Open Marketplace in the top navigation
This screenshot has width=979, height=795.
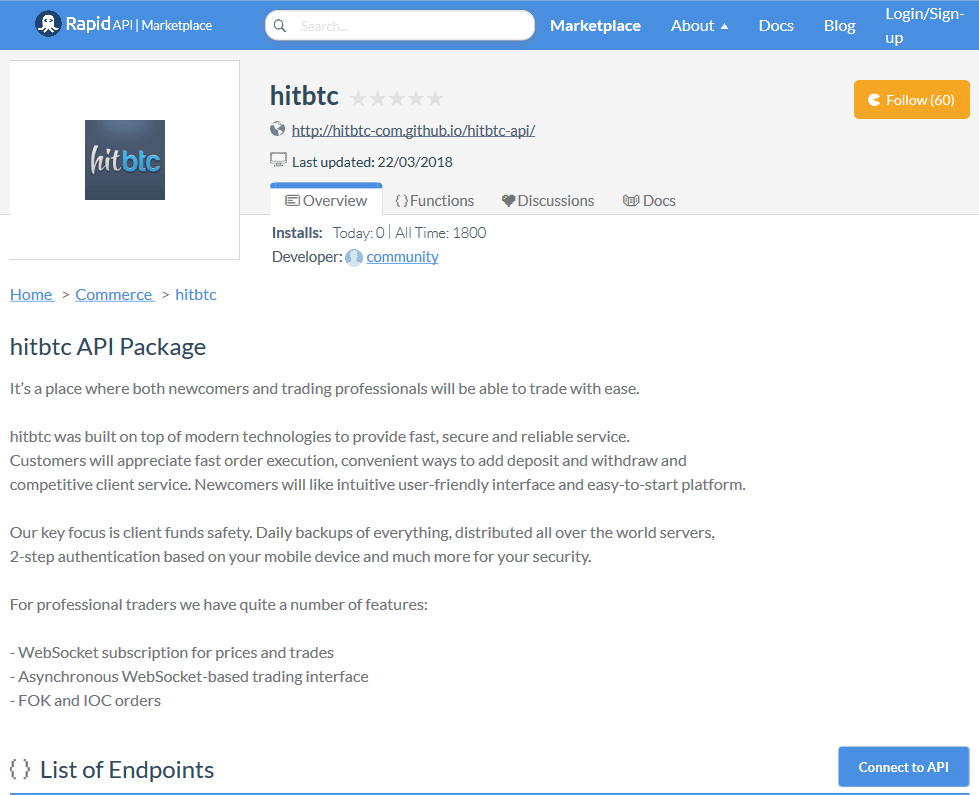595,26
